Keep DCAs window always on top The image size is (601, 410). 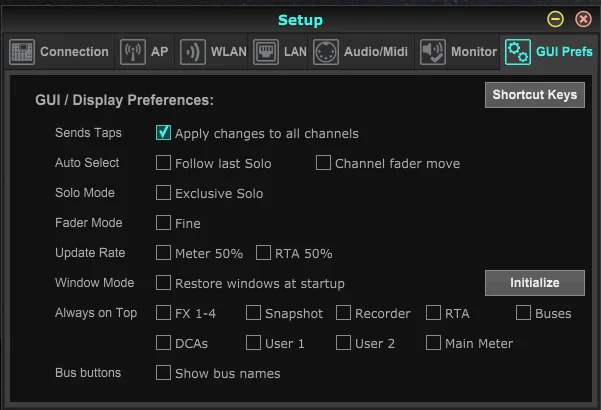coord(163,343)
